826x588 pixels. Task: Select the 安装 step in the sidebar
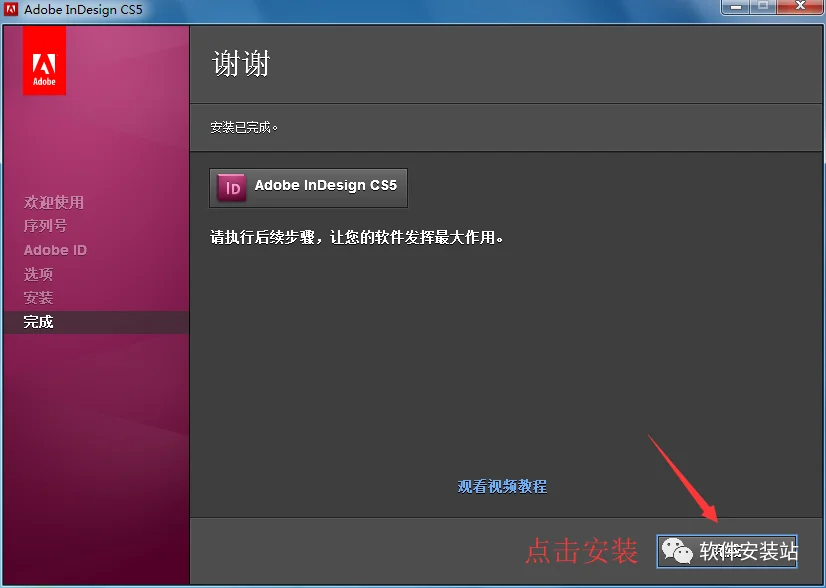point(38,298)
